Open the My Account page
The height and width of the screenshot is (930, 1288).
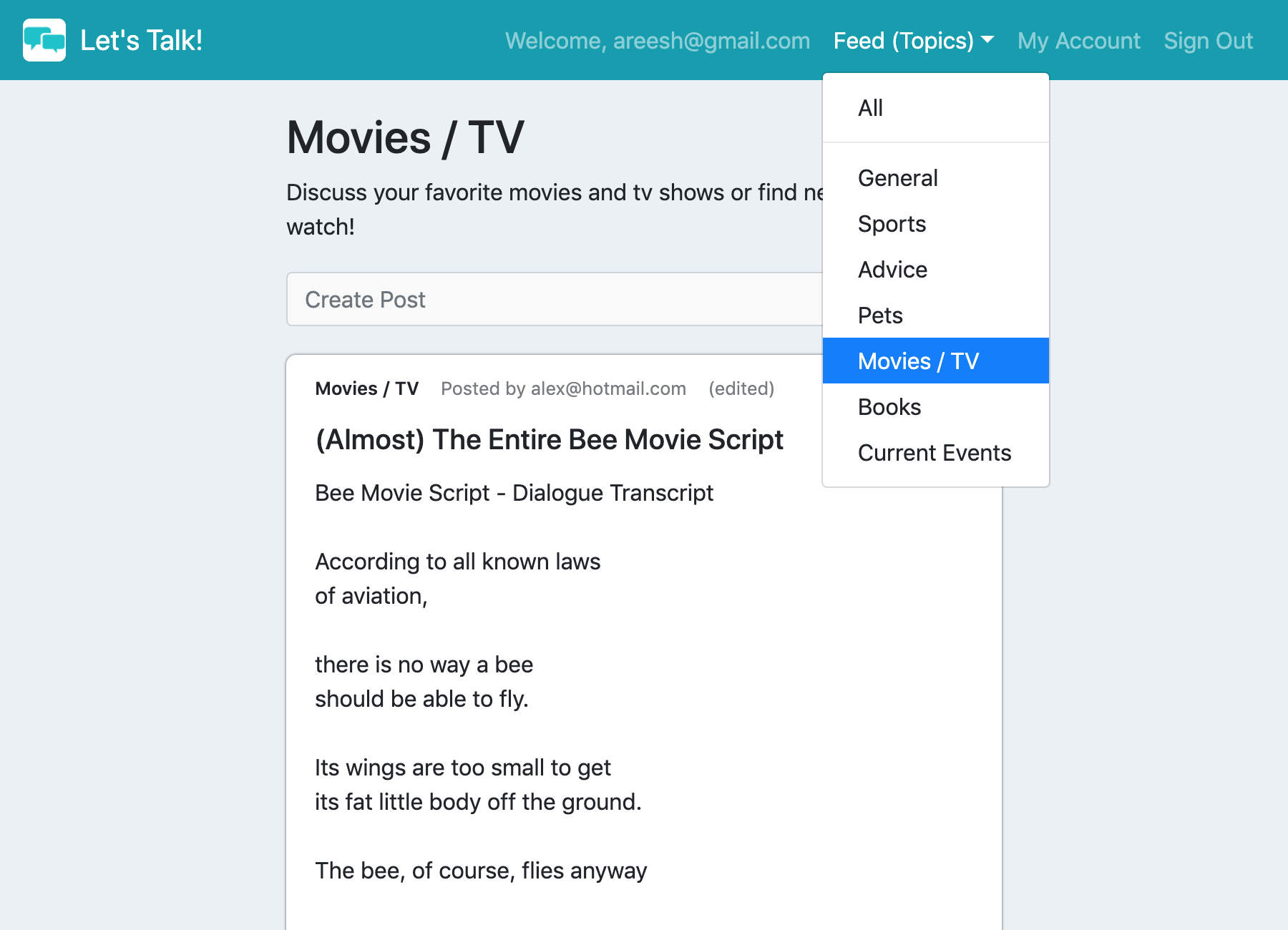pos(1078,41)
